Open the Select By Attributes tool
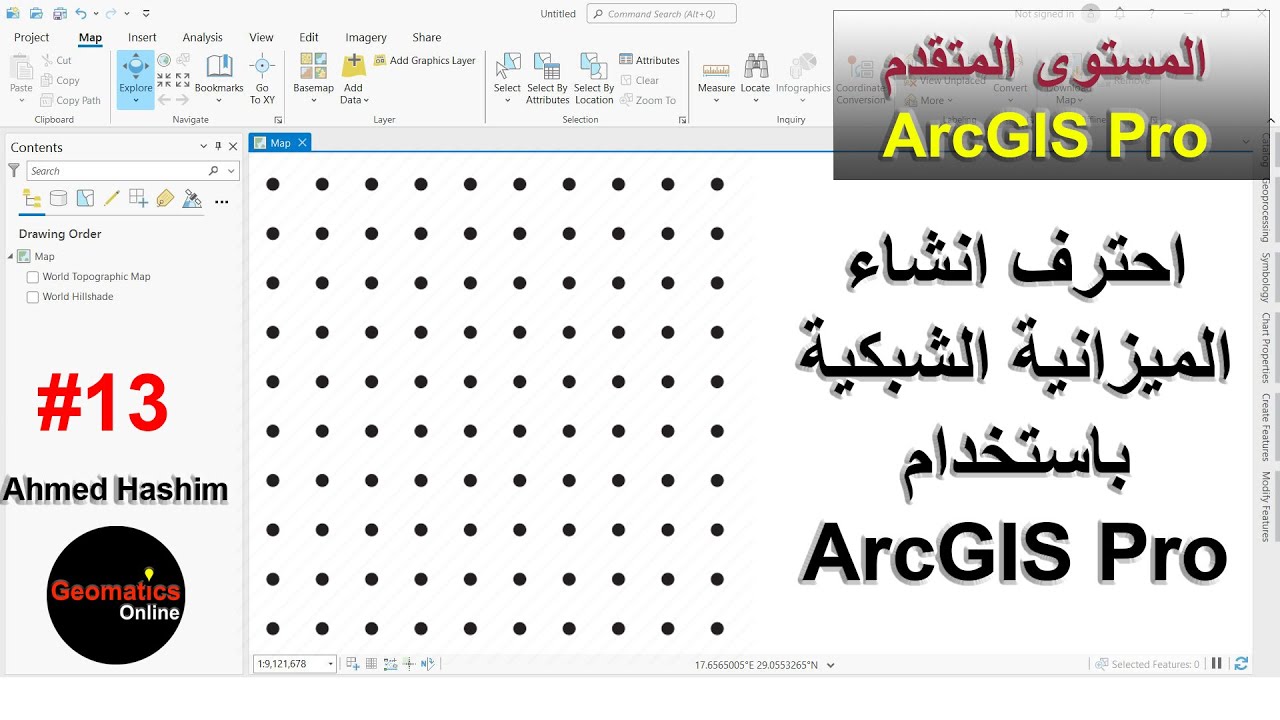The width and height of the screenshot is (1280, 720). pyautogui.click(x=547, y=80)
